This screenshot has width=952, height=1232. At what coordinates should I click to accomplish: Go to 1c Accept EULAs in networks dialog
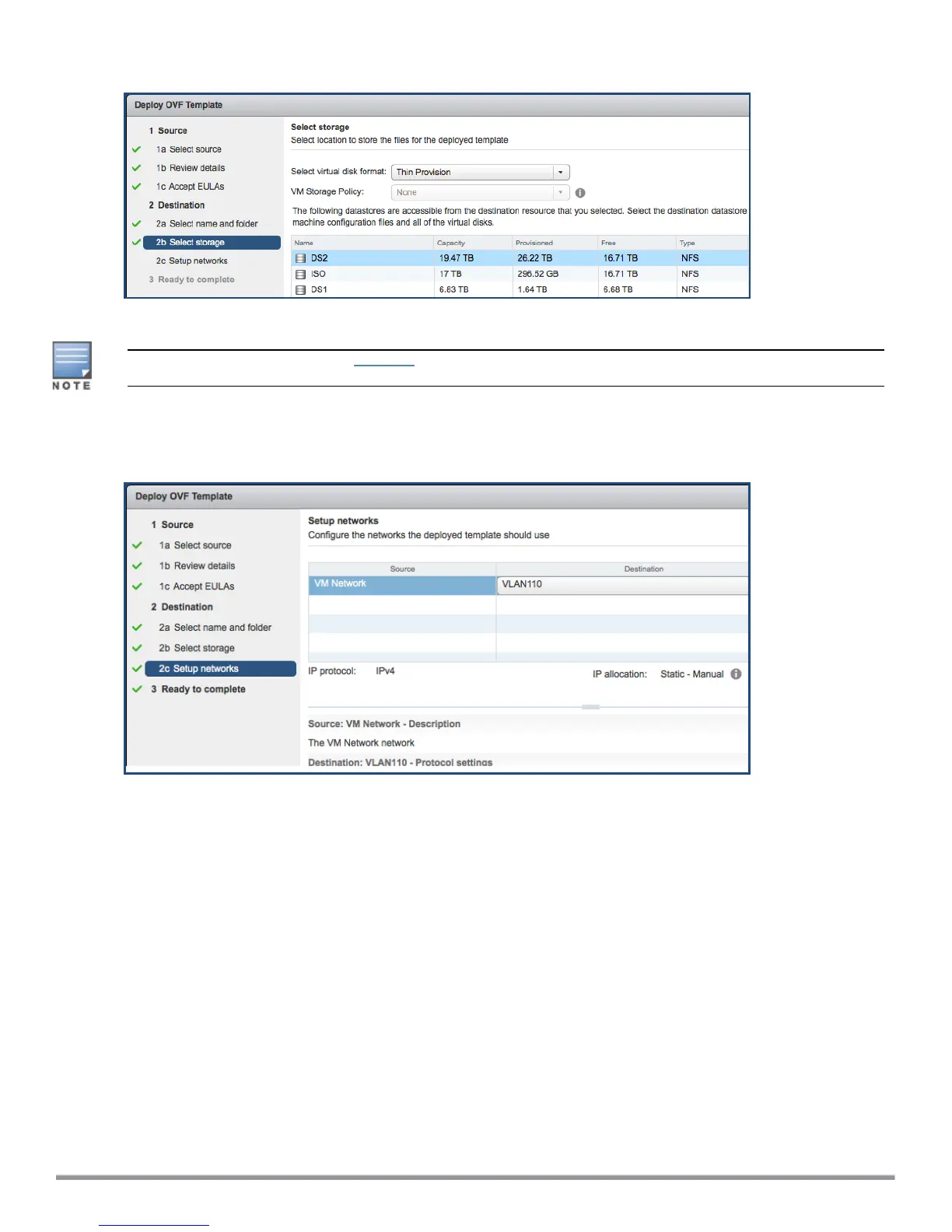[x=197, y=587]
